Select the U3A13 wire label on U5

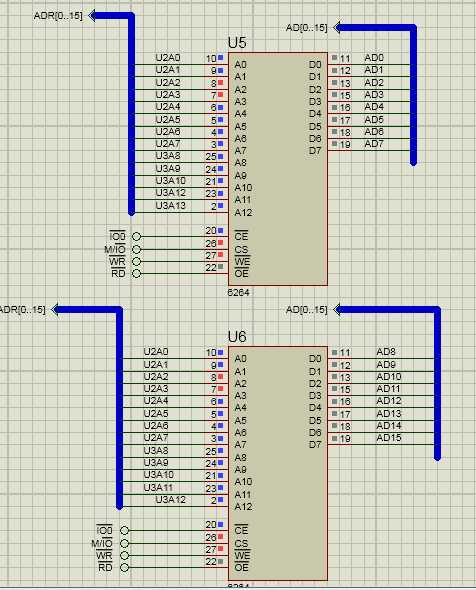tap(170, 205)
